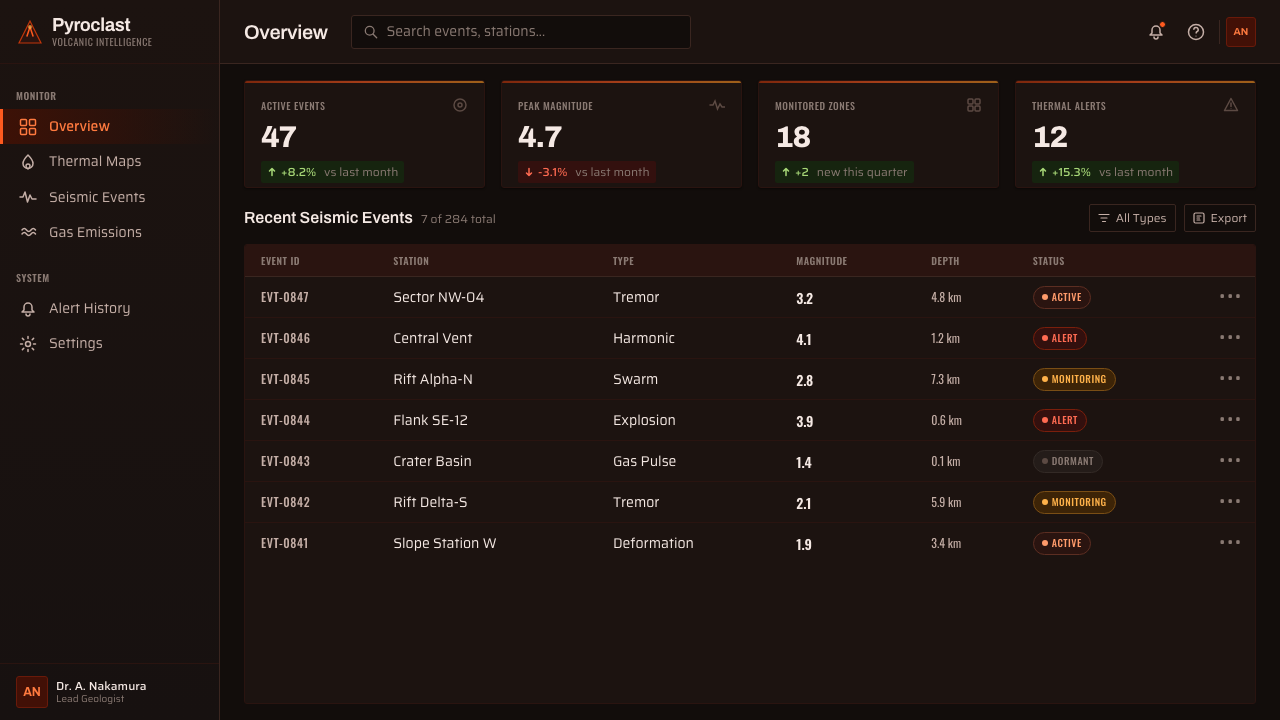Viewport: 1280px width, 720px height.
Task: Click the Active Events target icon
Action: coord(460,105)
